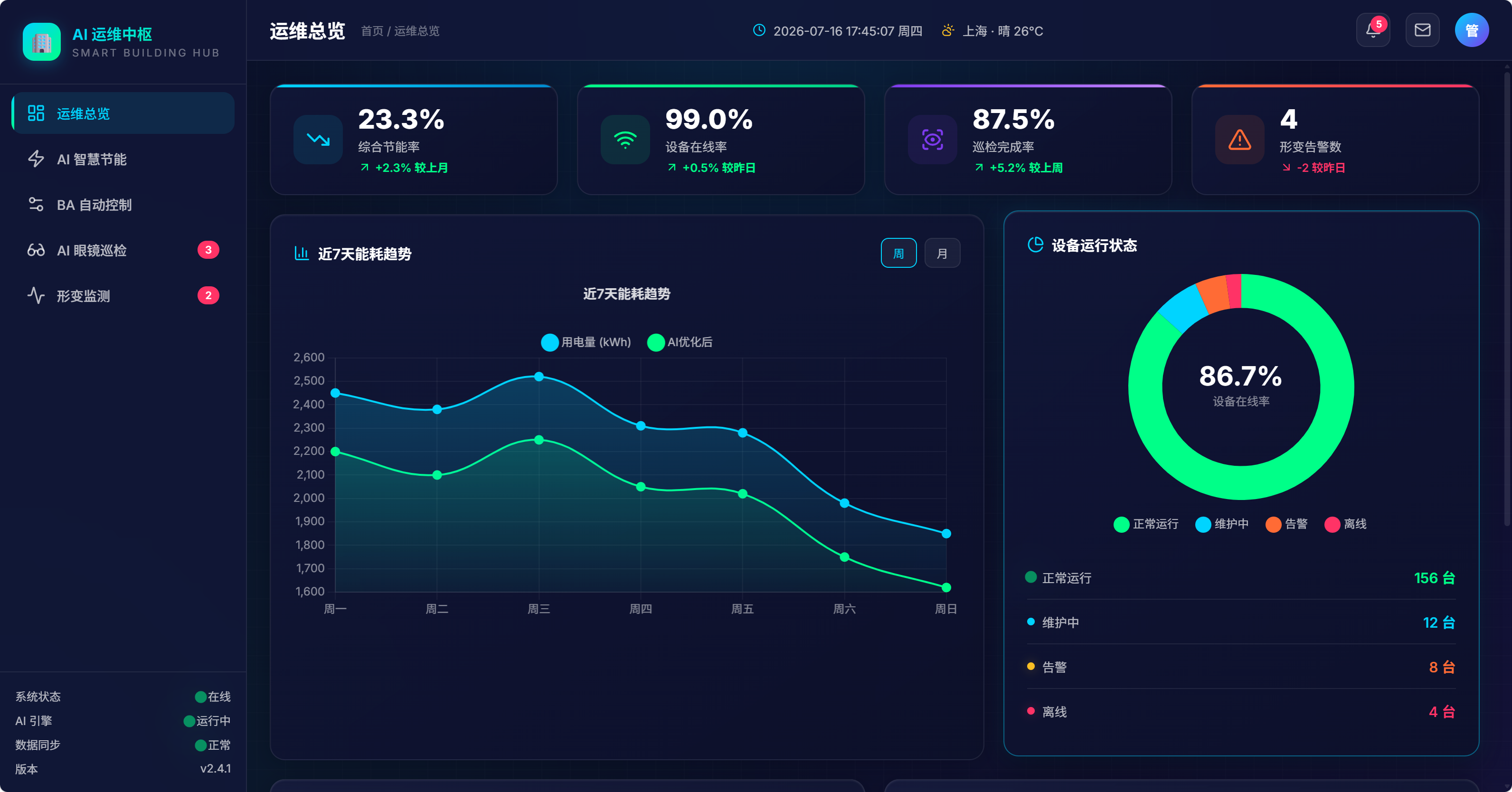
Task: Click the 87.5% 巡检完成率 value
Action: (x=1014, y=119)
